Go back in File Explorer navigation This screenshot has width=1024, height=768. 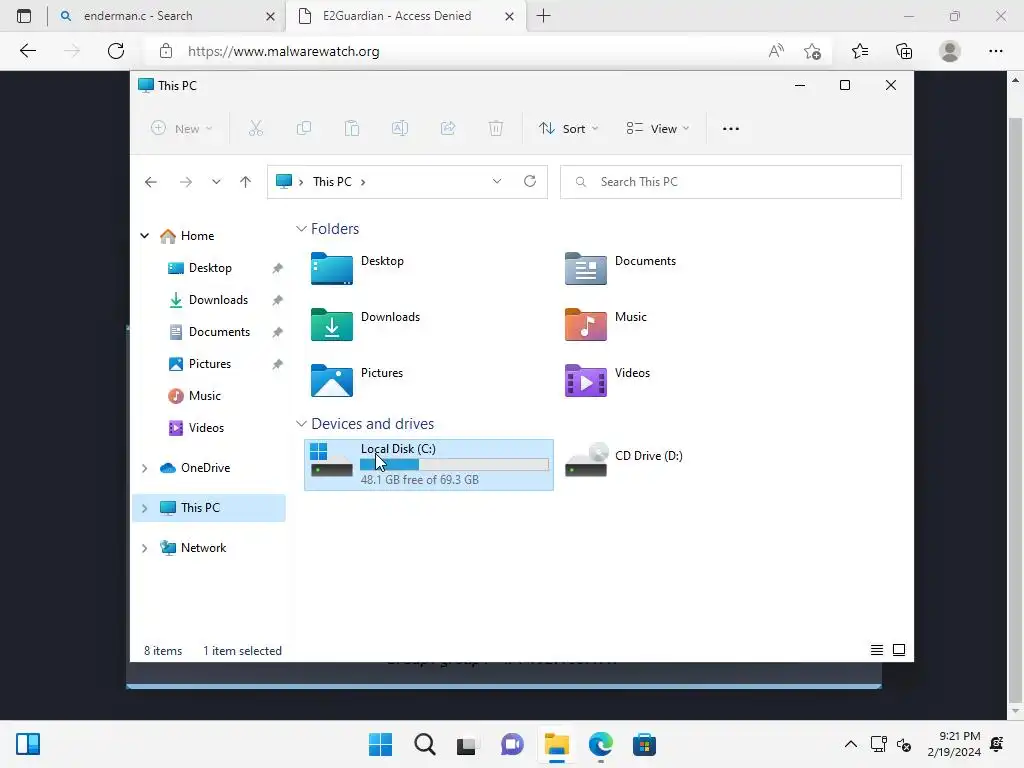tap(151, 182)
